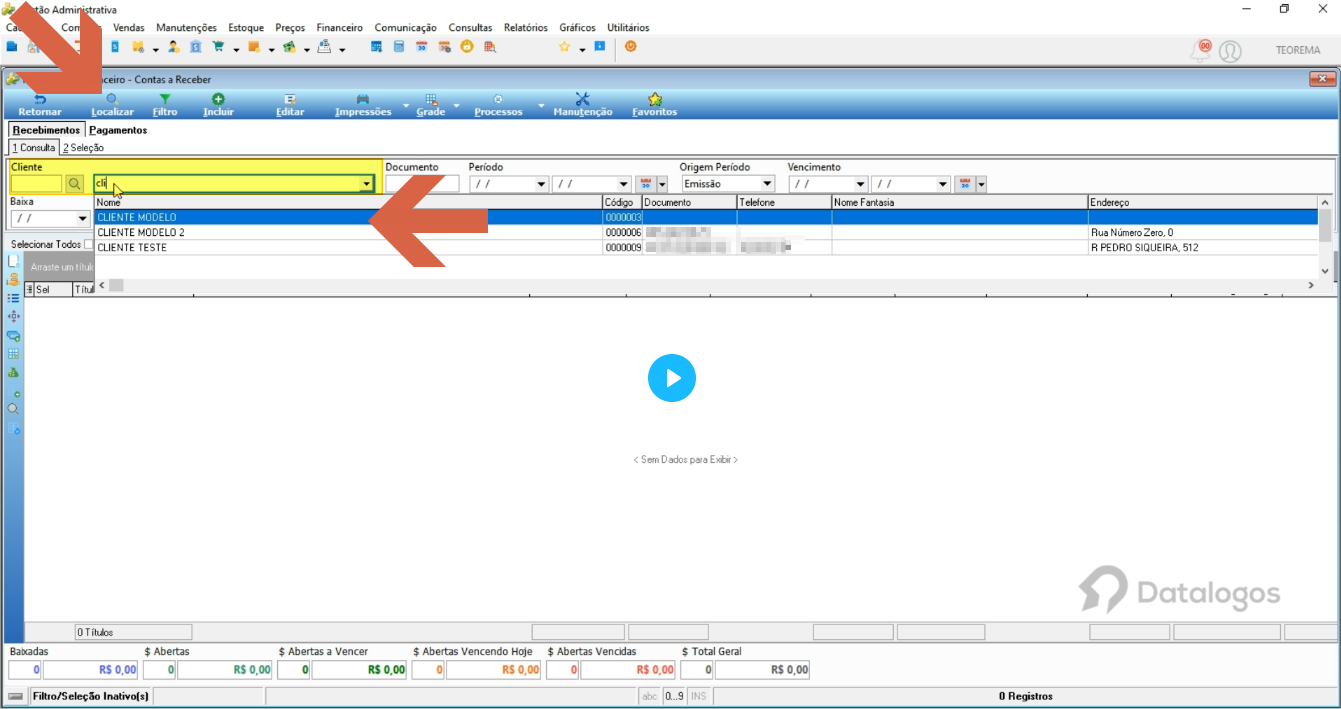Click the user profile icon near TEOREMA
This screenshot has height=709, width=1341.
coord(1230,51)
